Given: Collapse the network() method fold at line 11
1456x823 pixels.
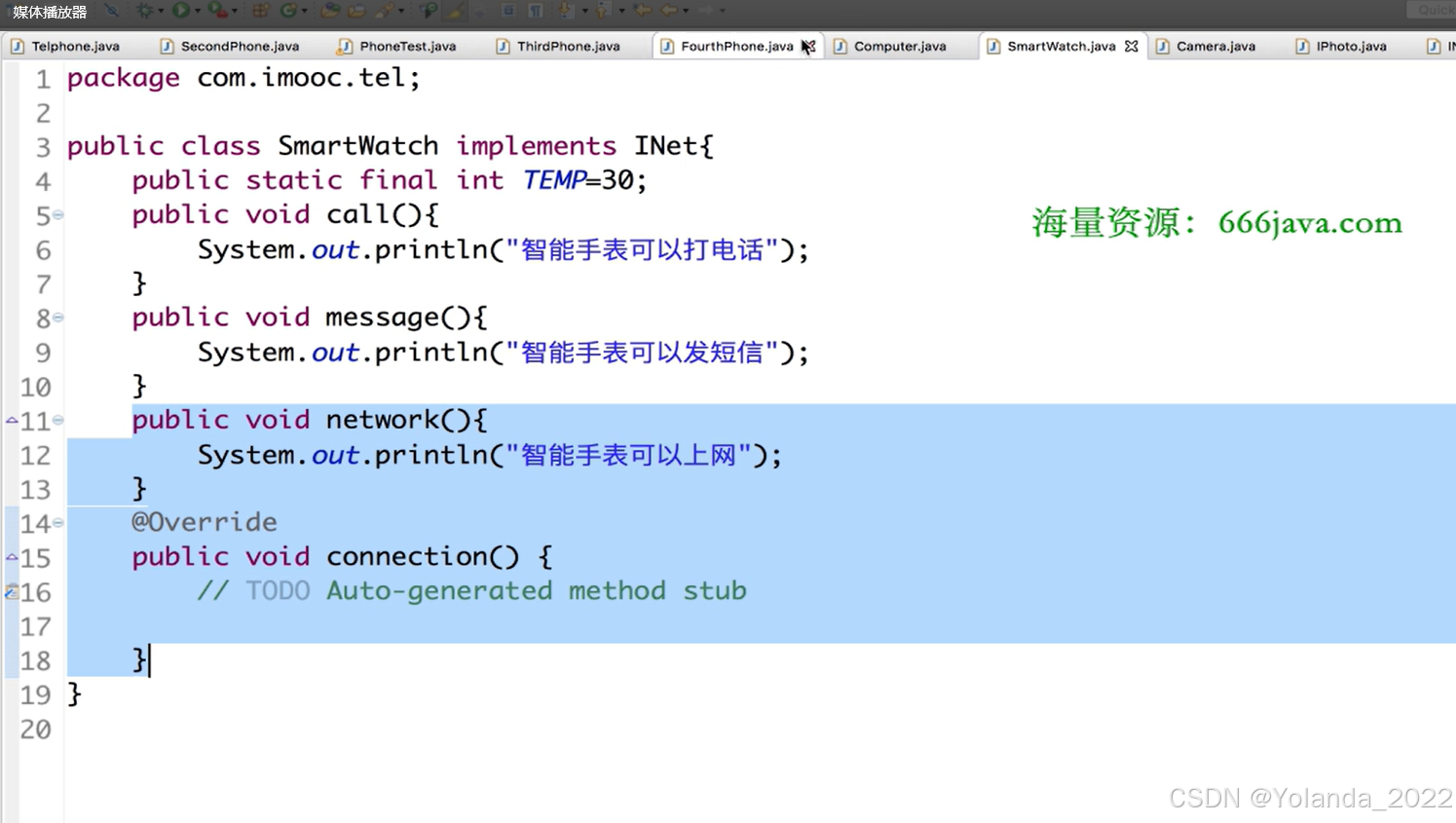Looking at the screenshot, I should click(58, 420).
